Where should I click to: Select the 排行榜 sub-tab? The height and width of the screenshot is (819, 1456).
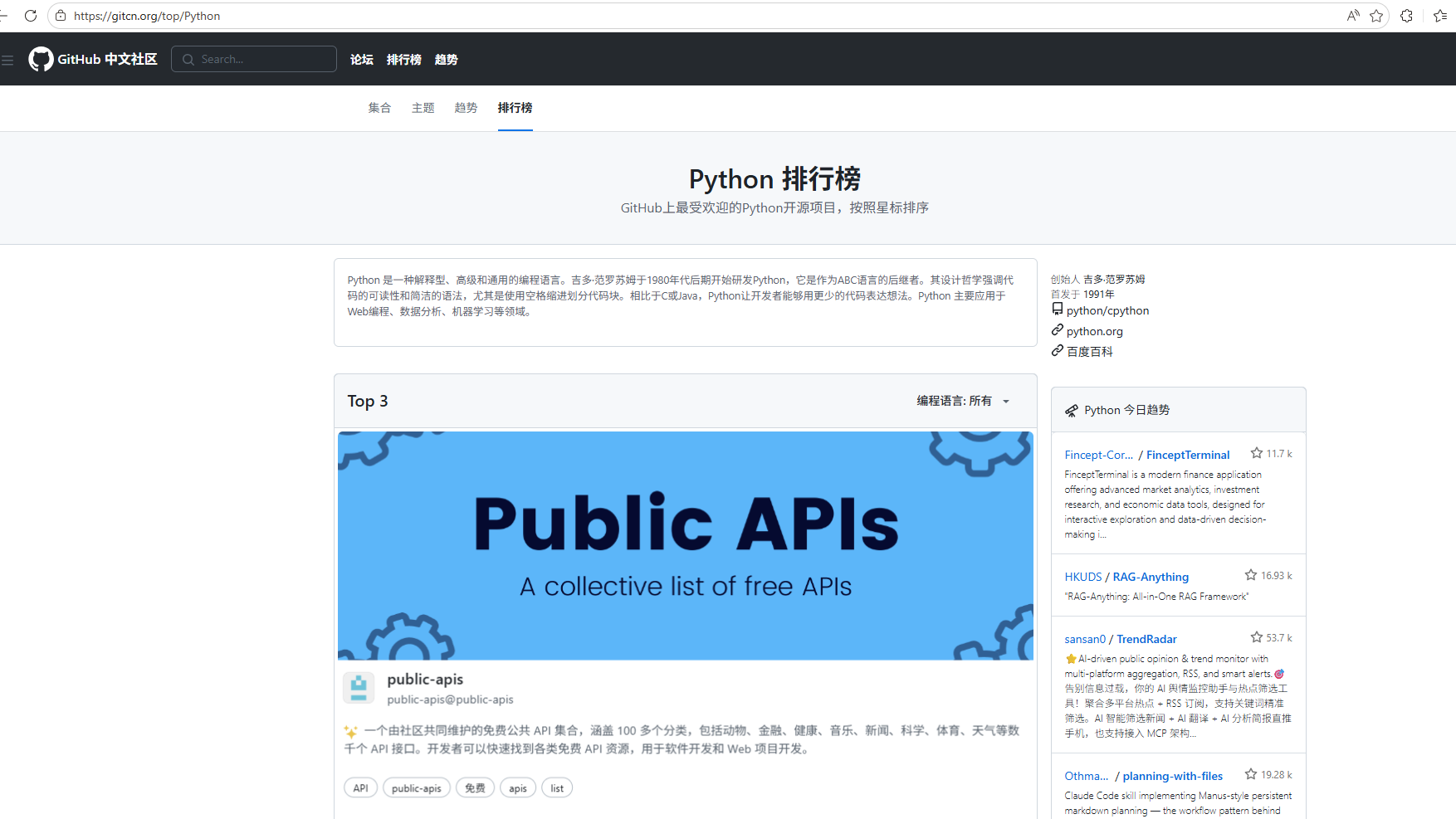click(x=515, y=108)
